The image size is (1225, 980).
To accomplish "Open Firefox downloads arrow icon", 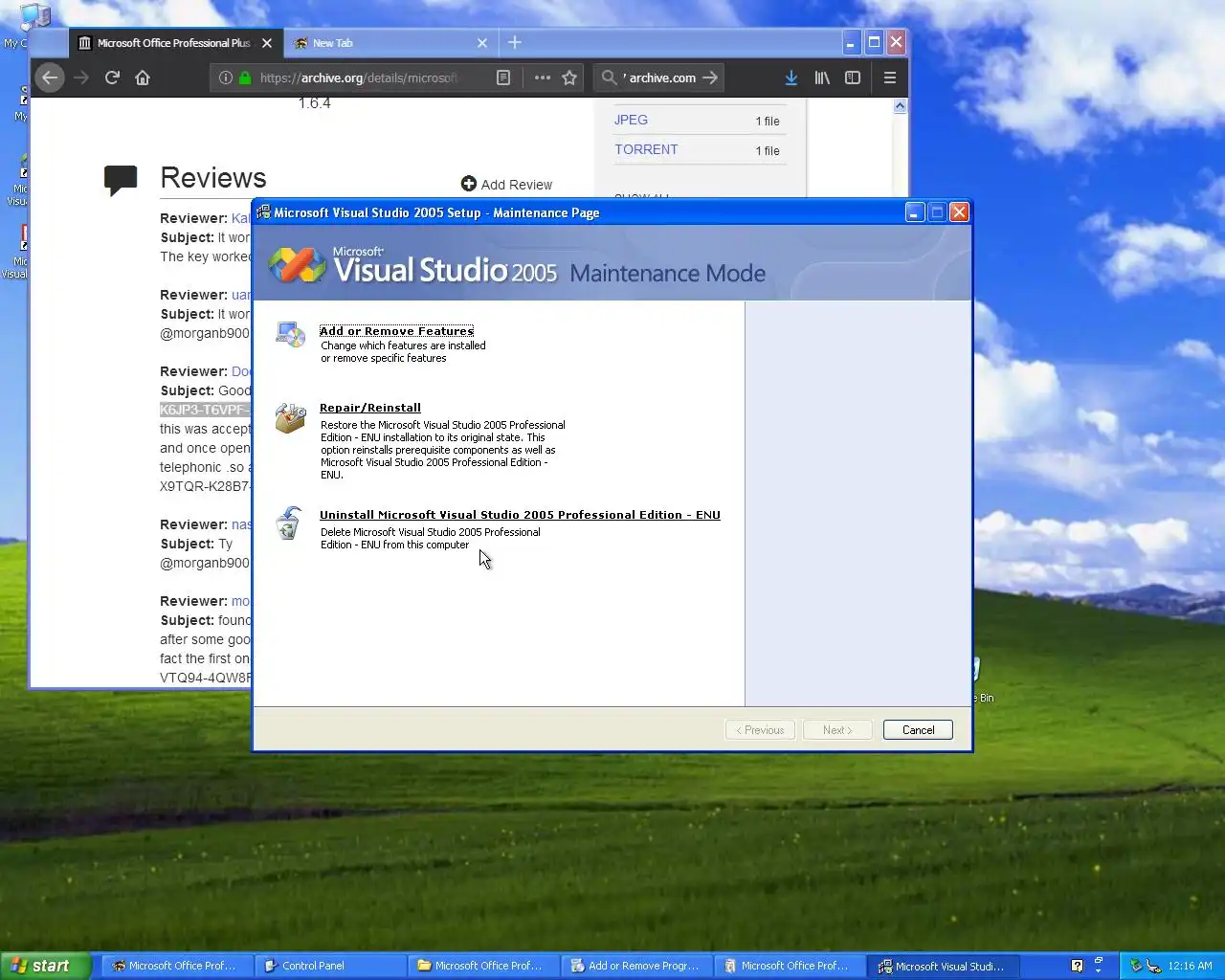I will coord(791,78).
